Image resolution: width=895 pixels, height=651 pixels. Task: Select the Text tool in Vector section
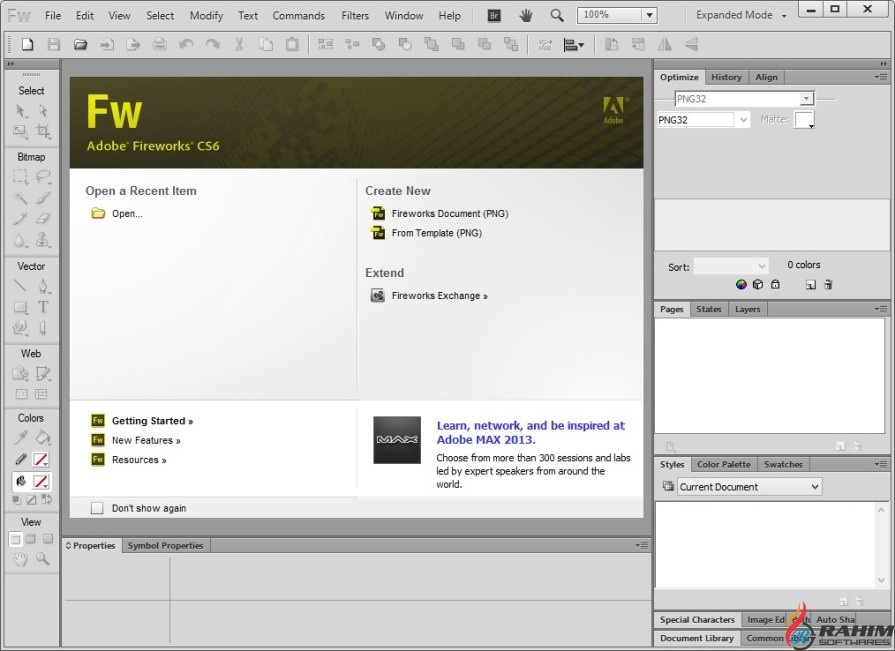(43, 307)
